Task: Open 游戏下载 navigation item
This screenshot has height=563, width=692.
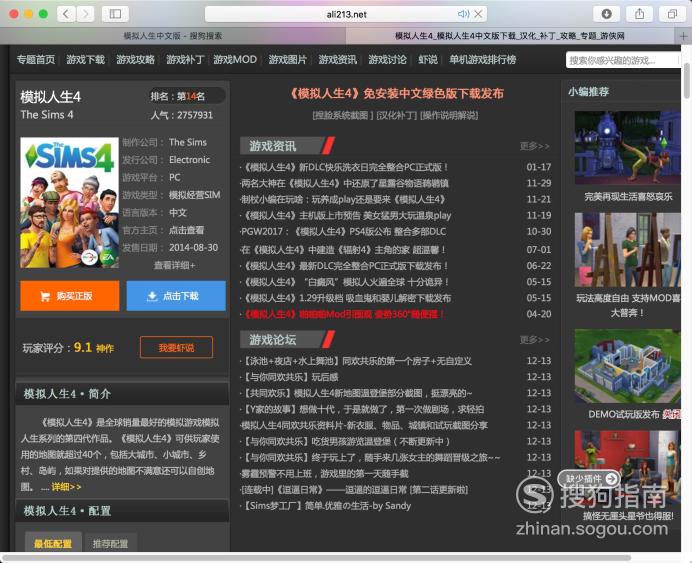Action: pyautogui.click(x=86, y=60)
